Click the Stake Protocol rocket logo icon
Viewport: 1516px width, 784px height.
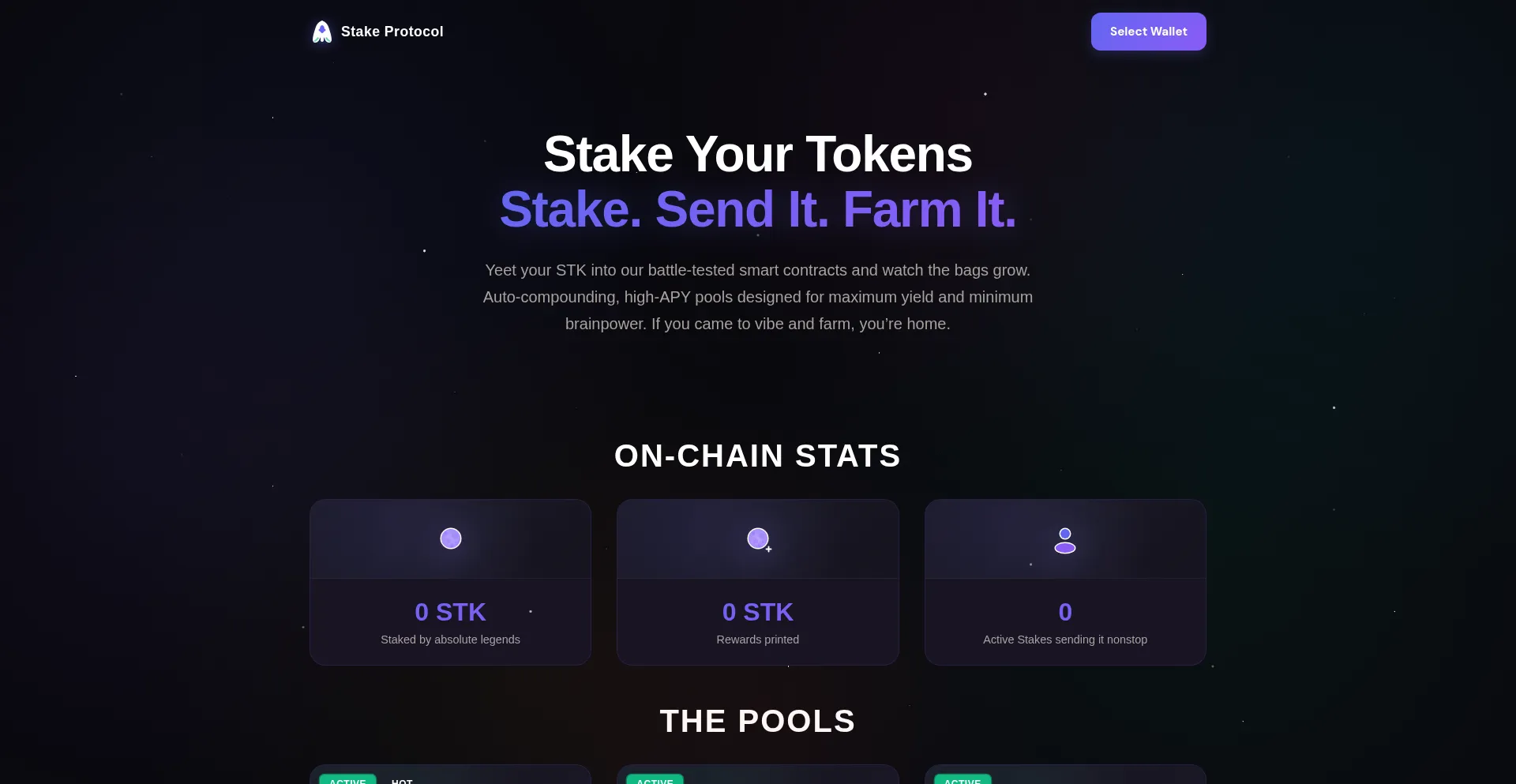(x=322, y=32)
